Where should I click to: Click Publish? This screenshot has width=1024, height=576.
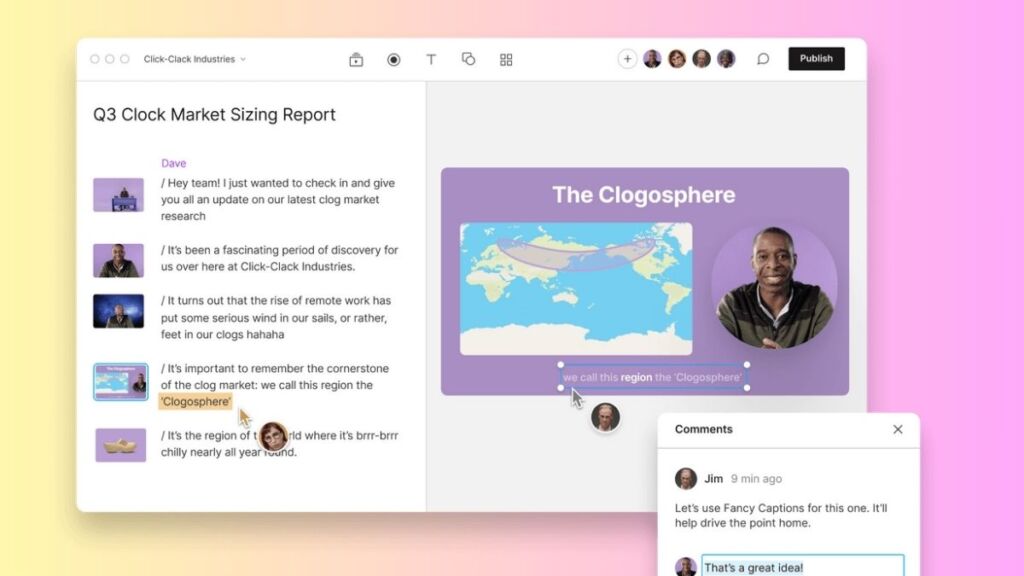(x=816, y=59)
